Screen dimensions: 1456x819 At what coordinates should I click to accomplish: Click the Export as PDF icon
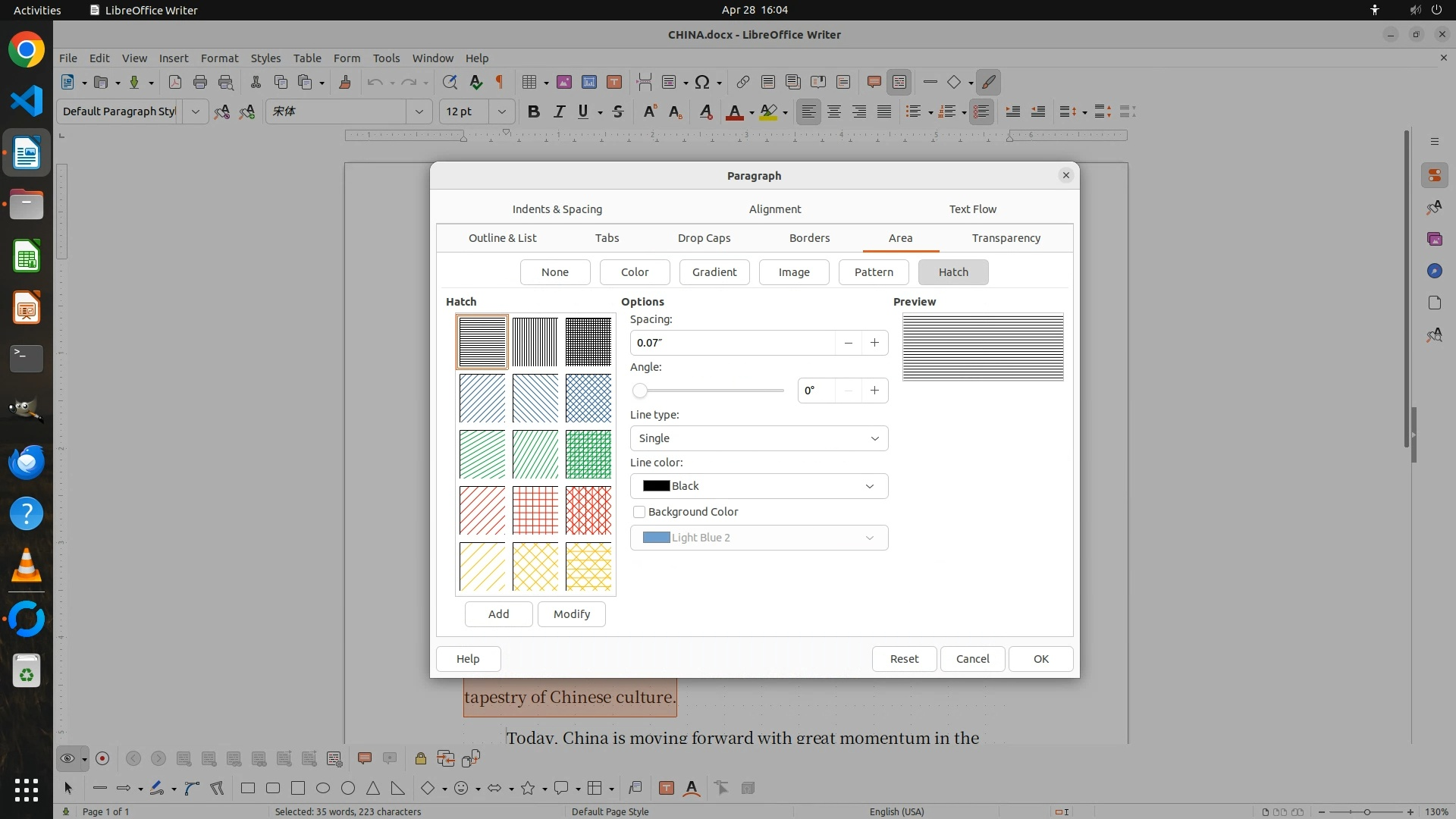click(175, 82)
